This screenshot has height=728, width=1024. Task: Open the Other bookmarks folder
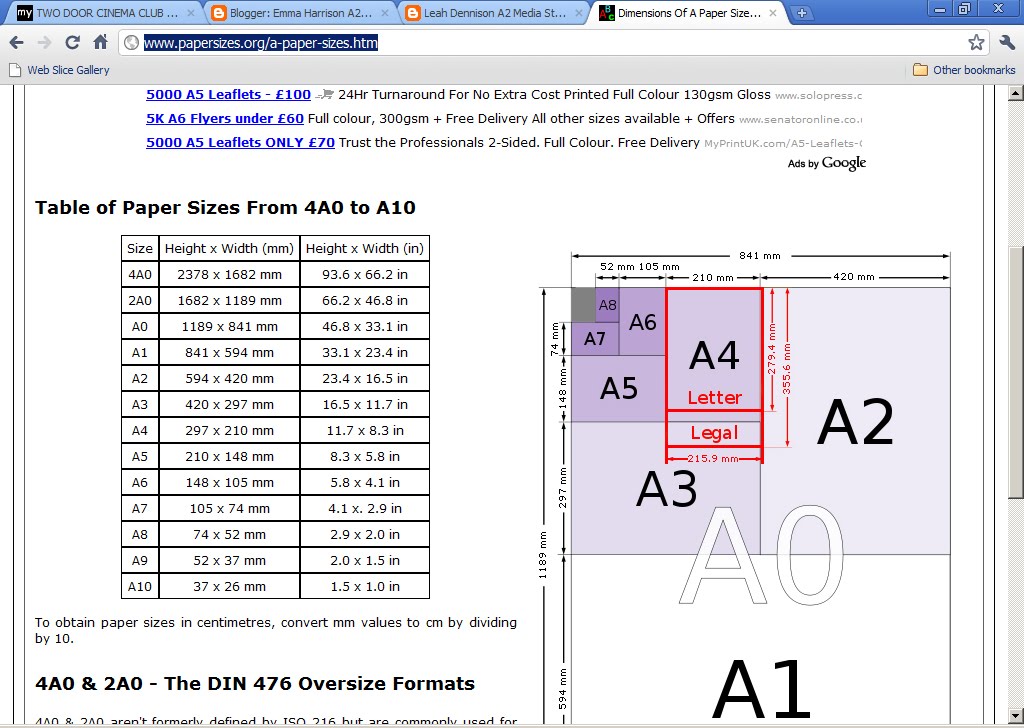tap(964, 70)
